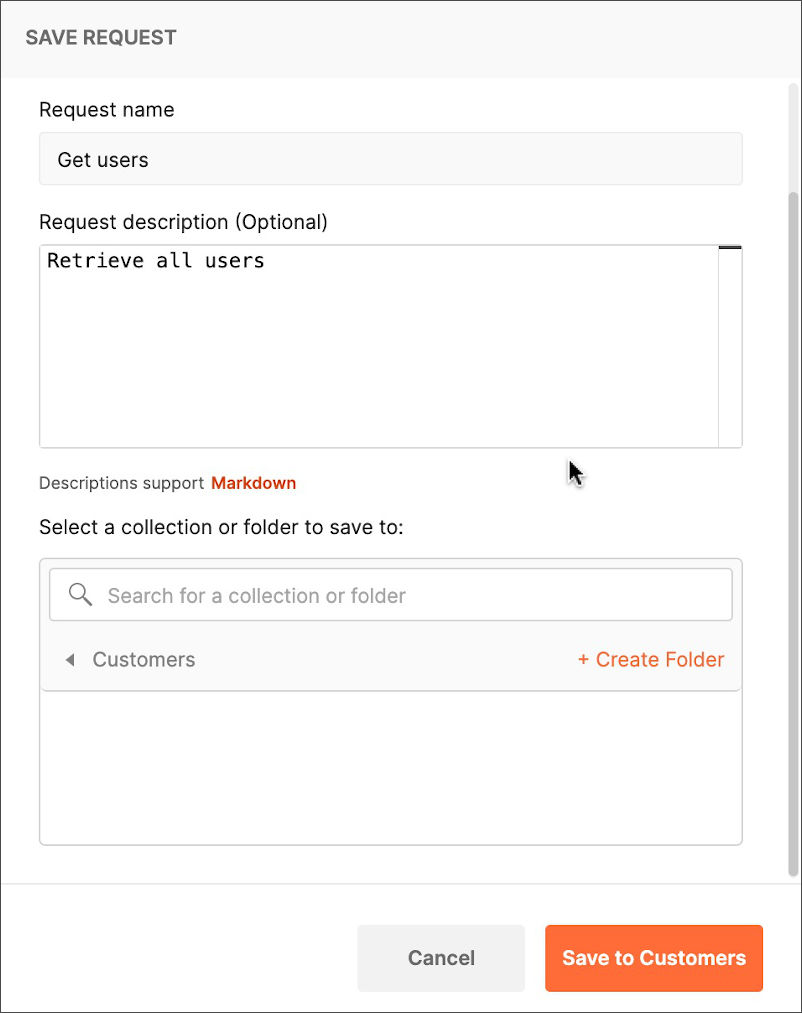
Task: Click the SAVE REQUEST dialog title
Action: tap(101, 38)
